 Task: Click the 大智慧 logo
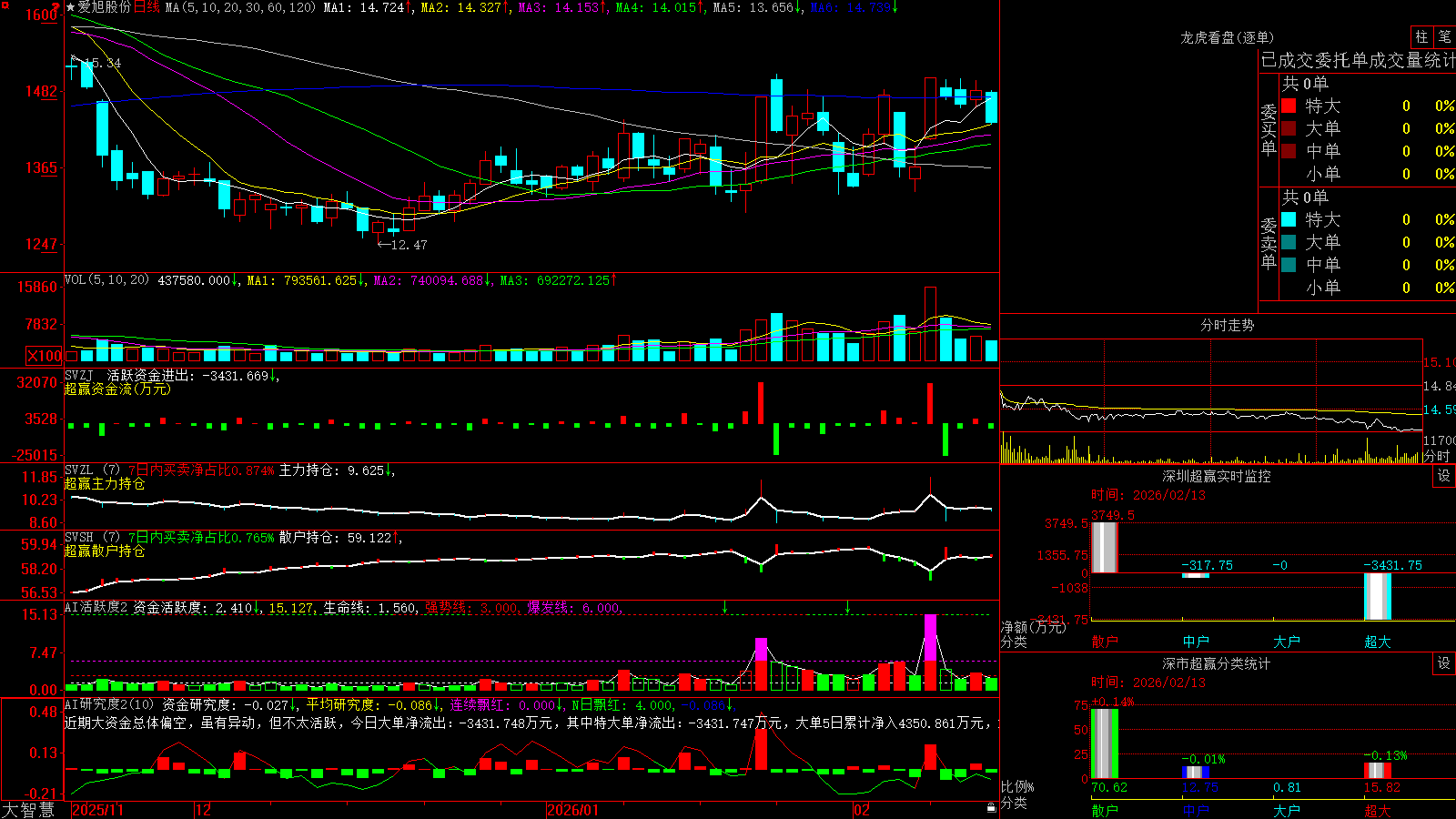(28, 809)
